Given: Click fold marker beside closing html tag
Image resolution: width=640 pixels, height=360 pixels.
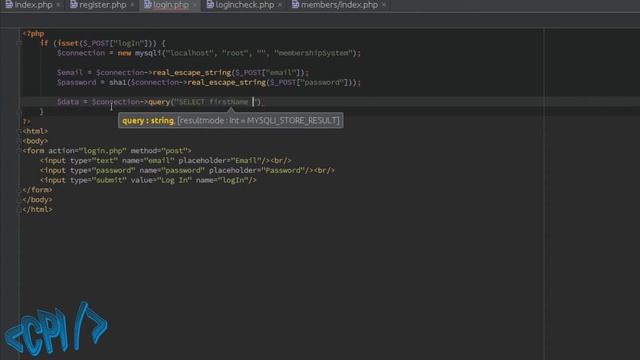Looking at the screenshot, I should pyautogui.click(x=19, y=209).
